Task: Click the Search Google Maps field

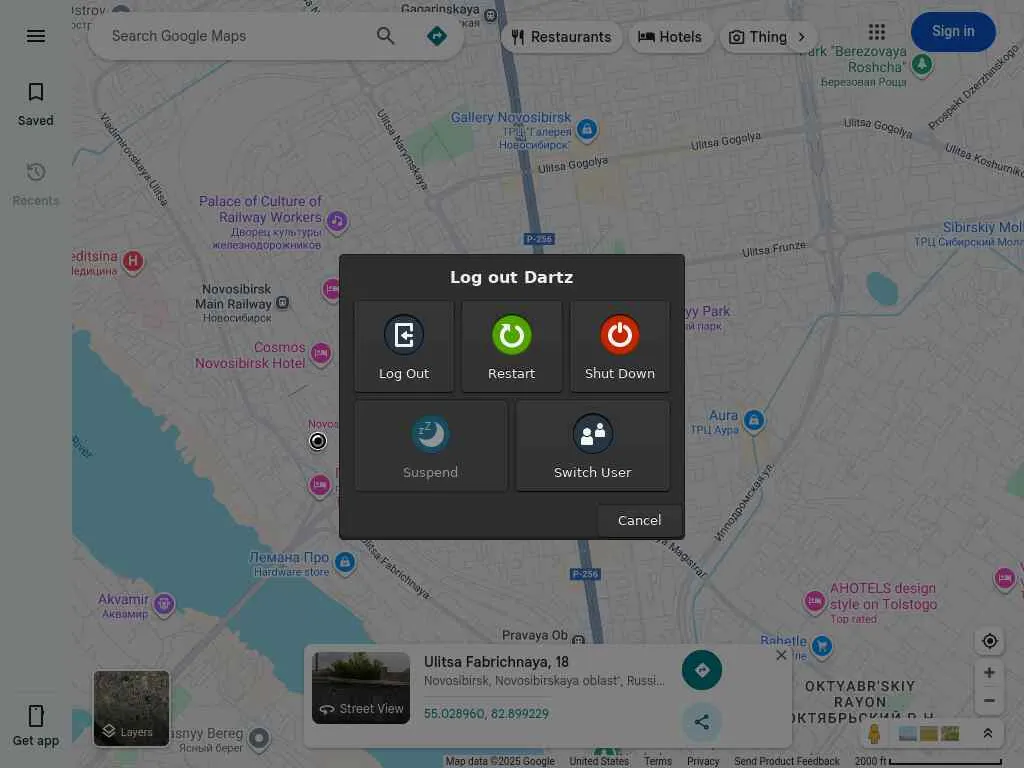Action: (238, 36)
